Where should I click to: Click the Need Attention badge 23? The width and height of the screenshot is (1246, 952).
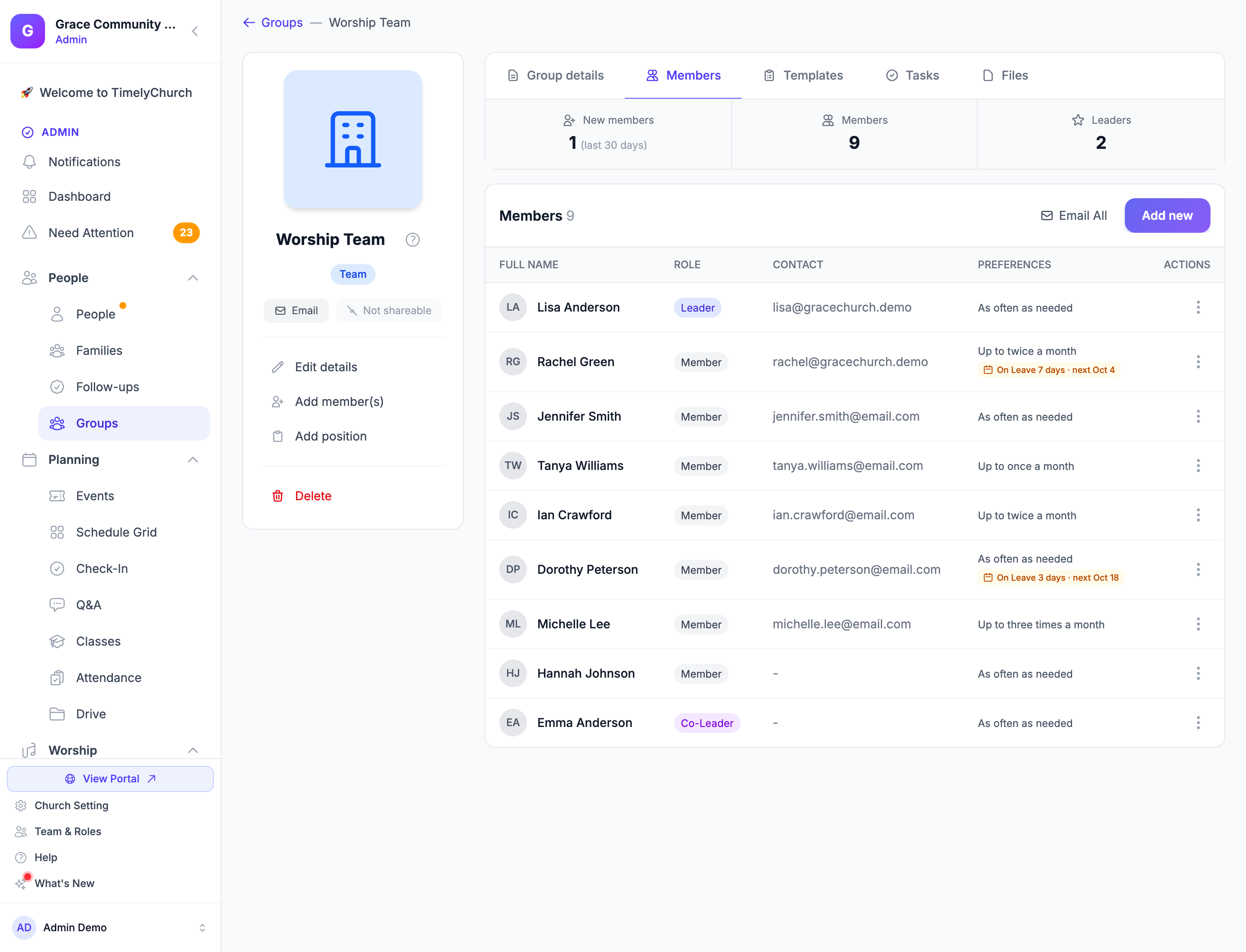[186, 233]
